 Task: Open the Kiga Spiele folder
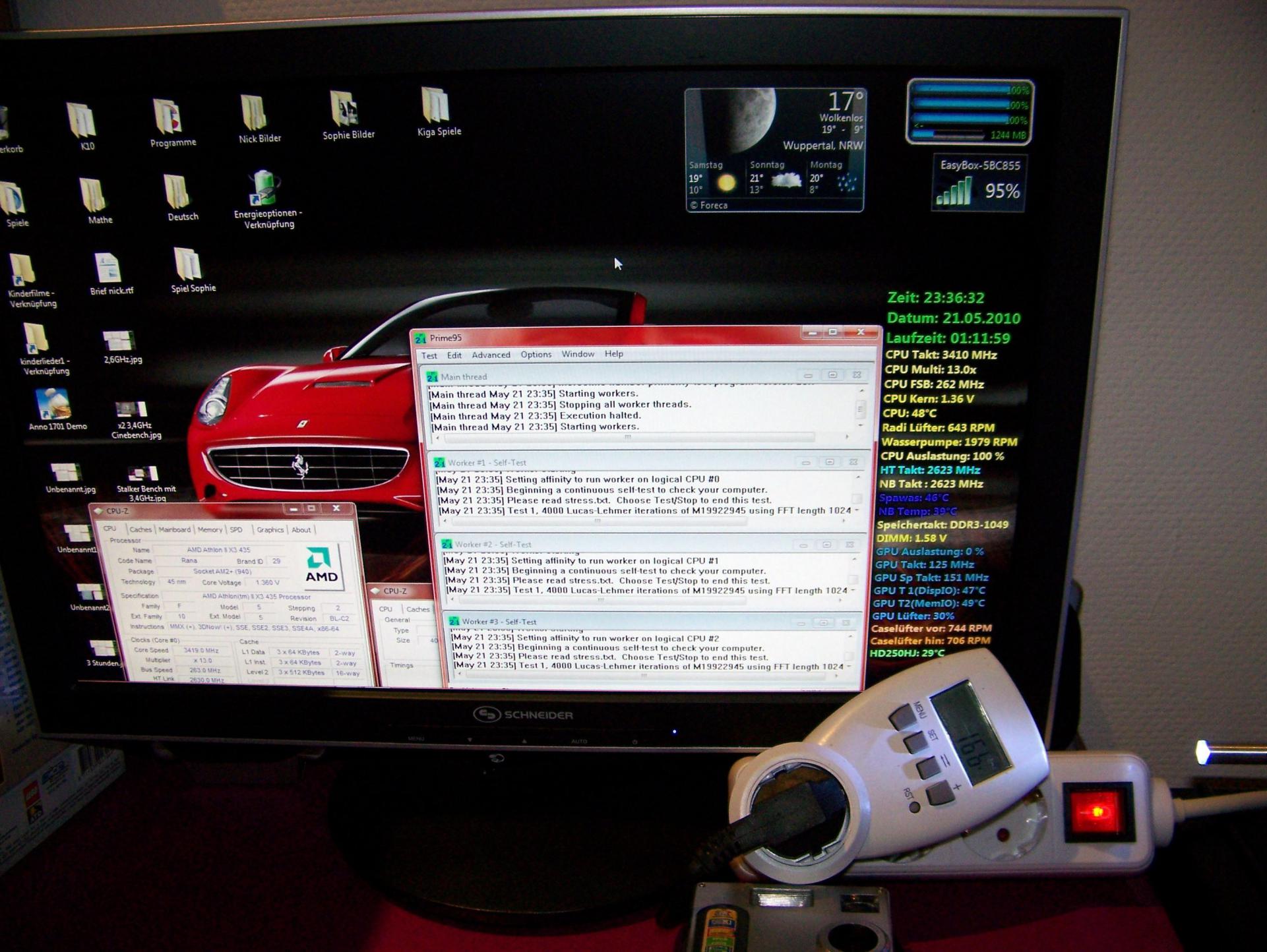[x=435, y=106]
